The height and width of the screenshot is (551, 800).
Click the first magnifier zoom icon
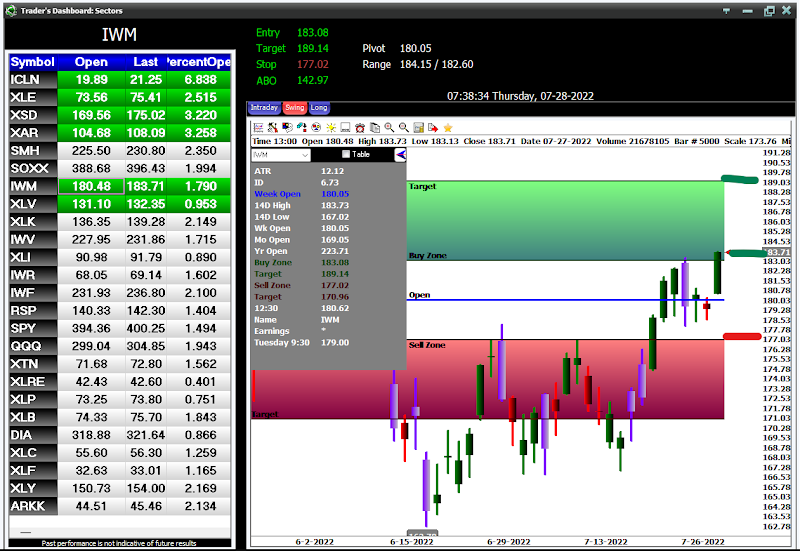point(389,128)
